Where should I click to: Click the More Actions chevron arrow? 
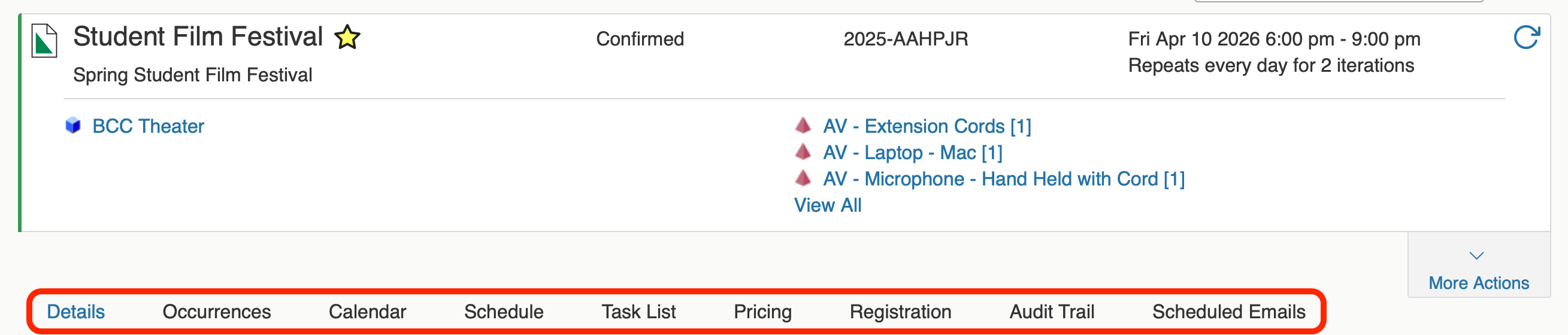1476,256
